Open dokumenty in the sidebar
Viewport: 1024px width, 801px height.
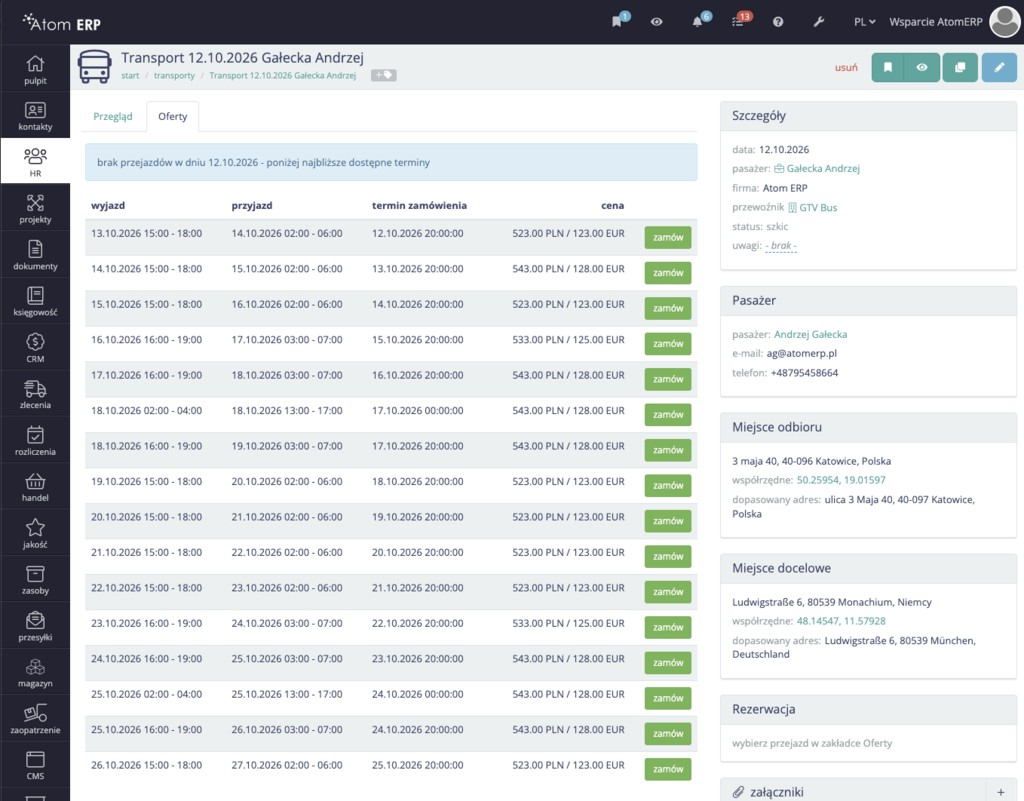tap(35, 255)
